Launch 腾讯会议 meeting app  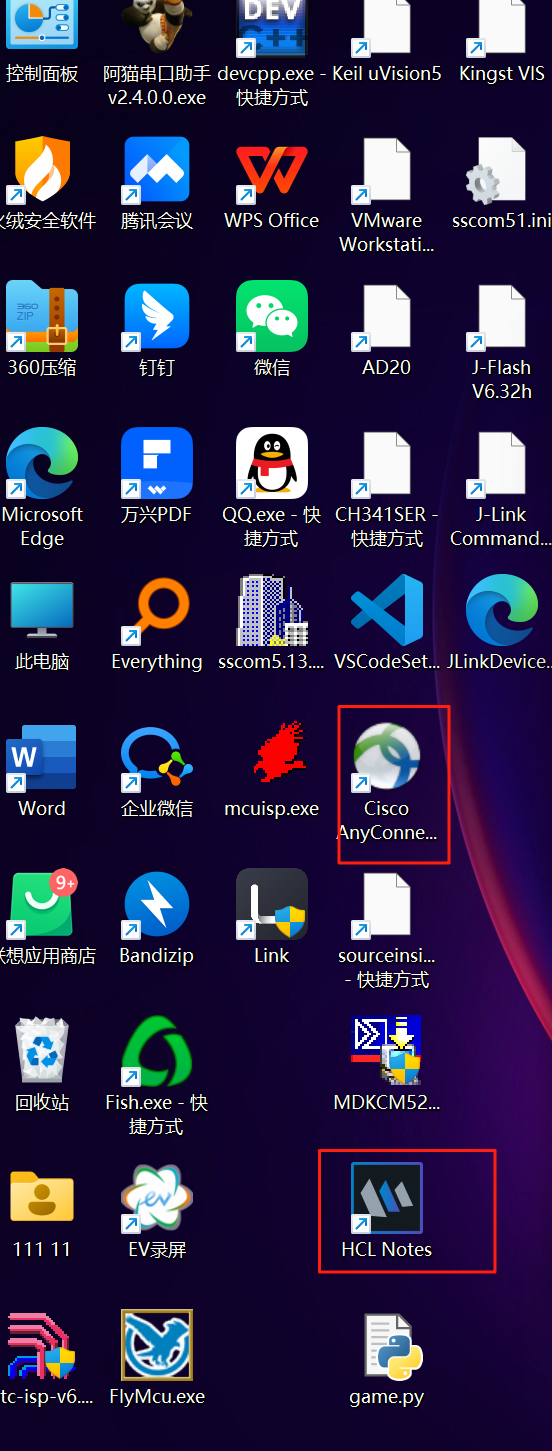pos(157,172)
